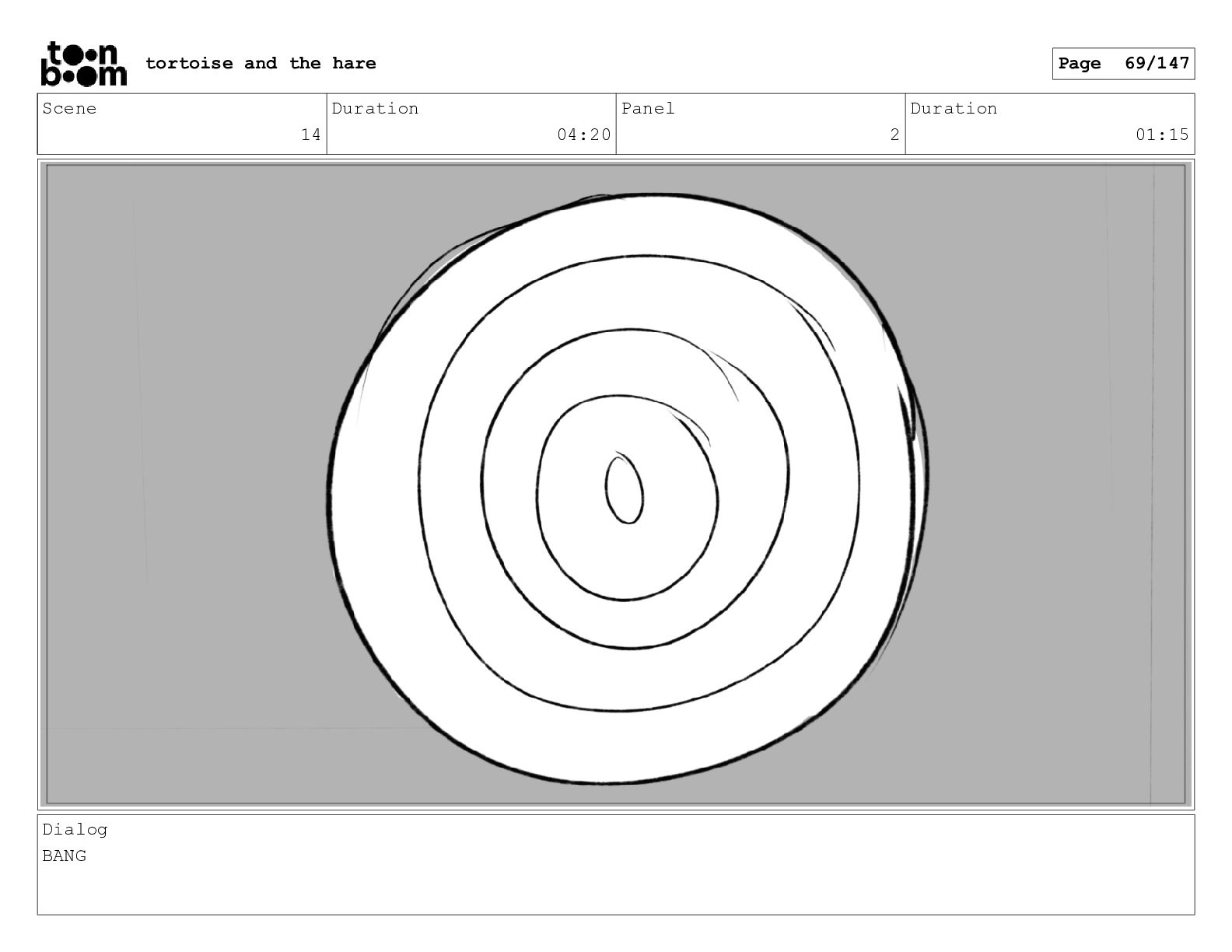The height and width of the screenshot is (952, 1232).
Task: Select the dialog text 'BANG'
Action: point(65,856)
